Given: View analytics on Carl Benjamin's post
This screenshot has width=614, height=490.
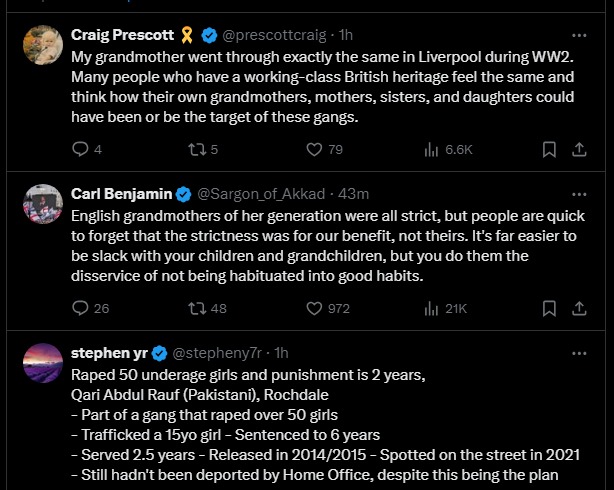Looking at the screenshot, I should tap(433, 308).
